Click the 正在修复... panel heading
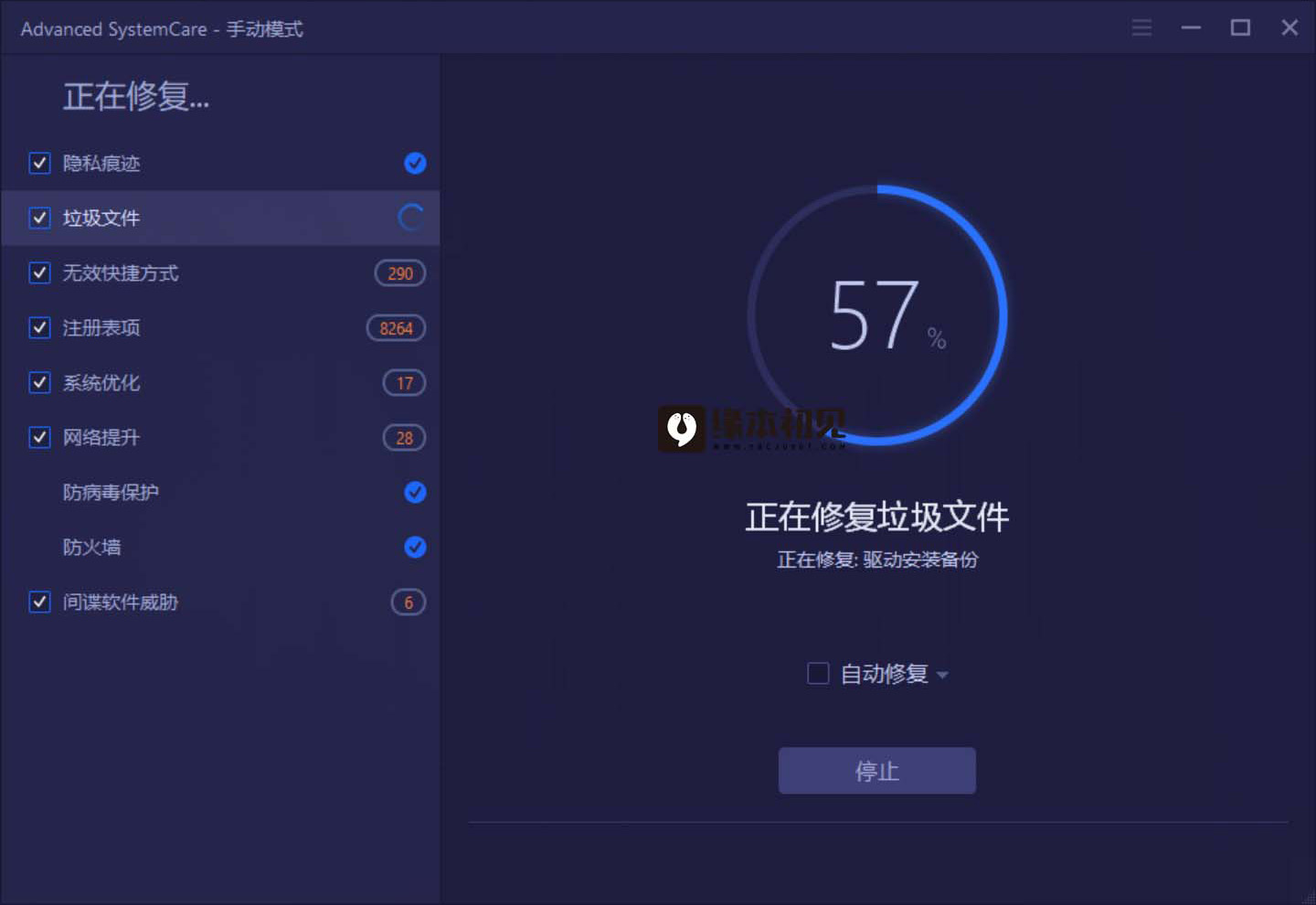This screenshot has width=1316, height=905. 136,96
